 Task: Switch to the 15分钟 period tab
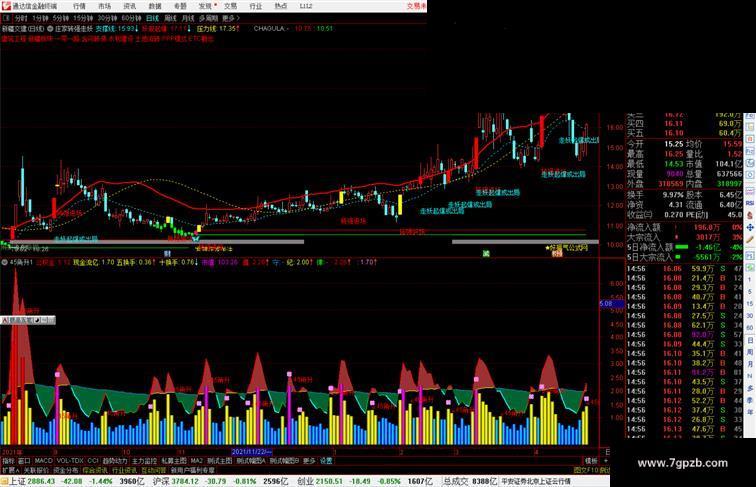[83, 18]
